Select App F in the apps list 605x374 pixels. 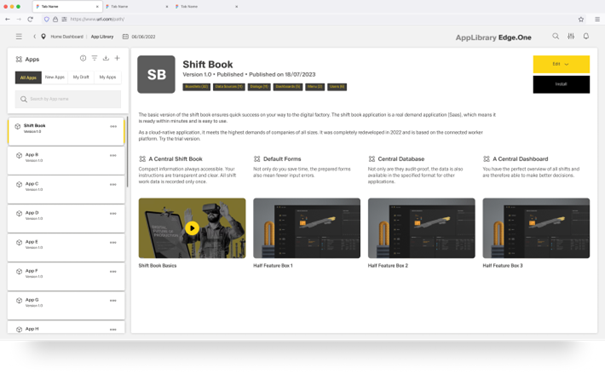(66, 277)
